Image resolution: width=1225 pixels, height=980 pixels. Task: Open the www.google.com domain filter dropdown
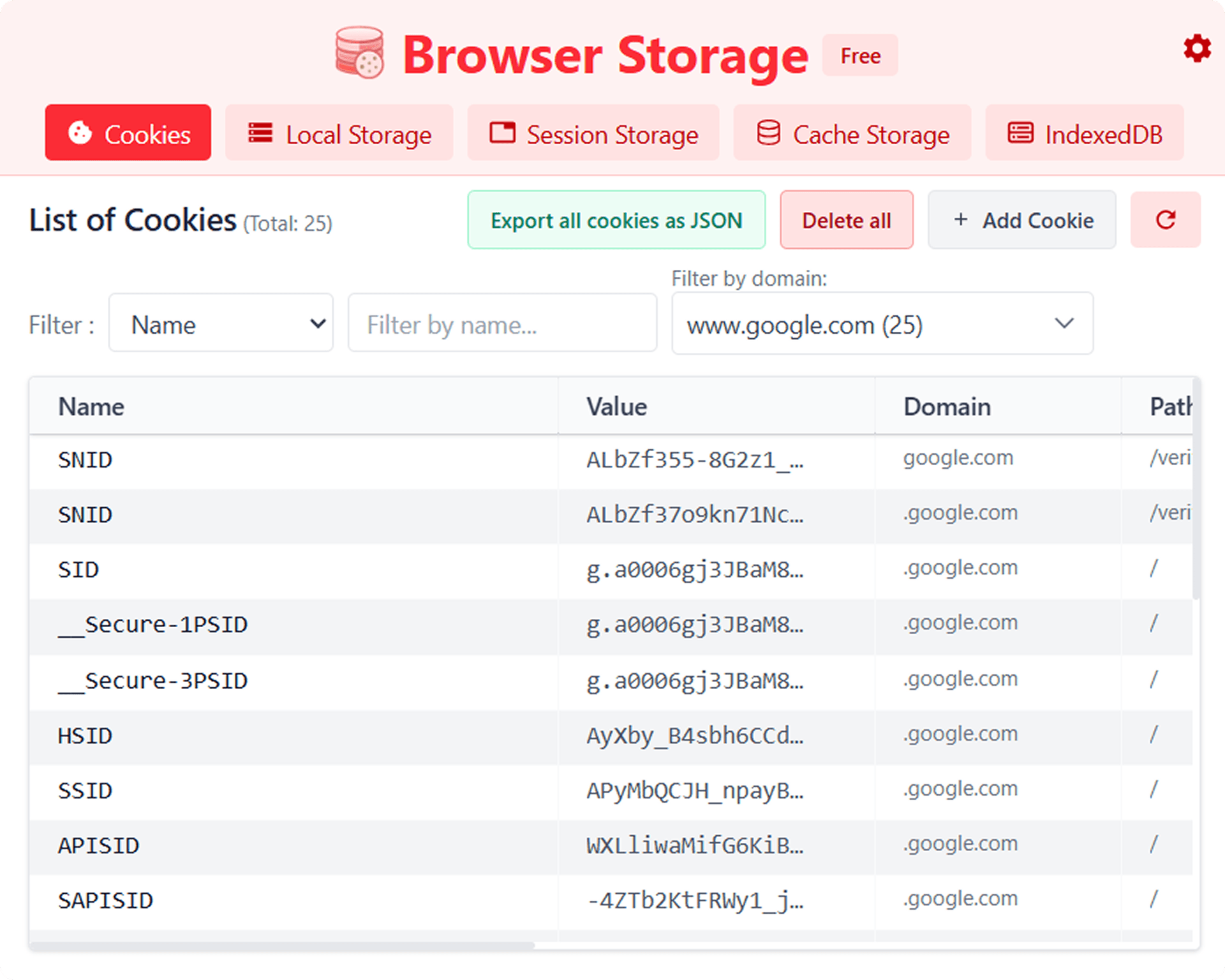tap(882, 323)
